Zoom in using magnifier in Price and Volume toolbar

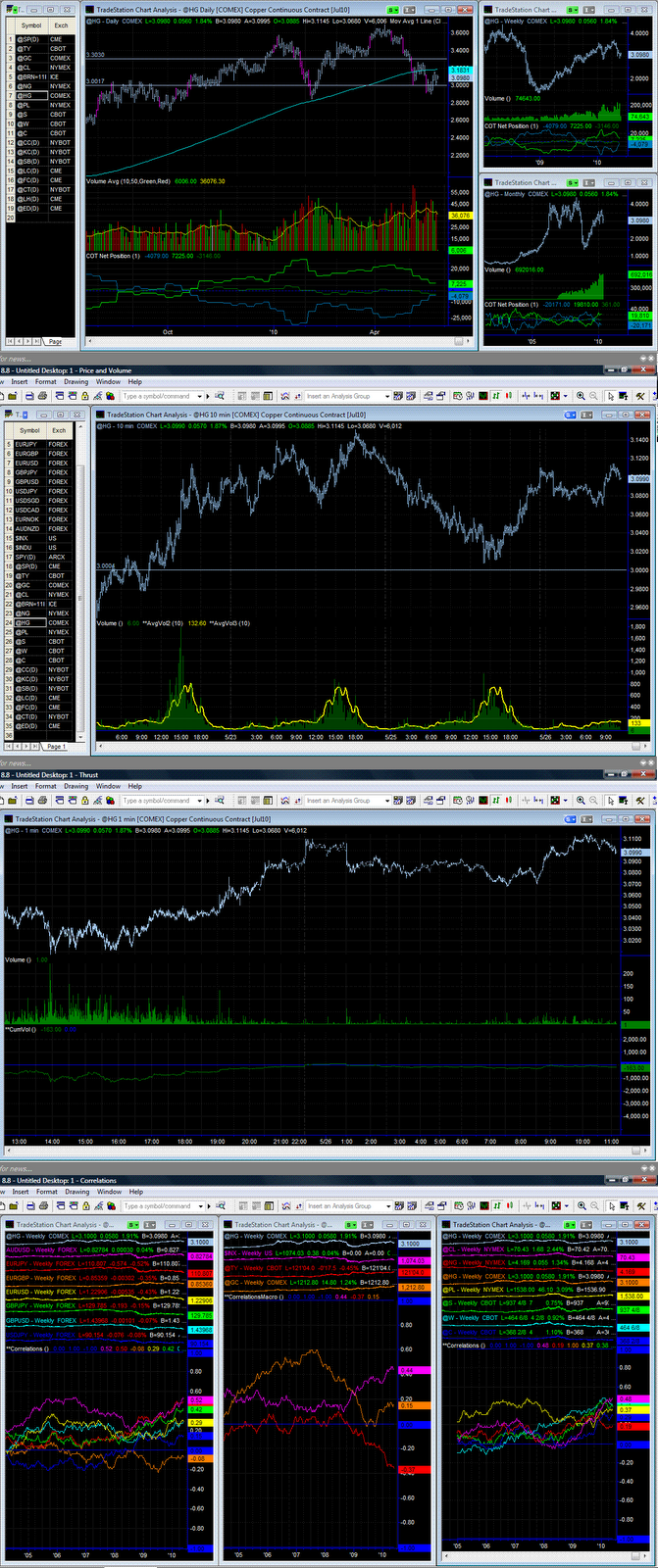pyautogui.click(x=580, y=396)
